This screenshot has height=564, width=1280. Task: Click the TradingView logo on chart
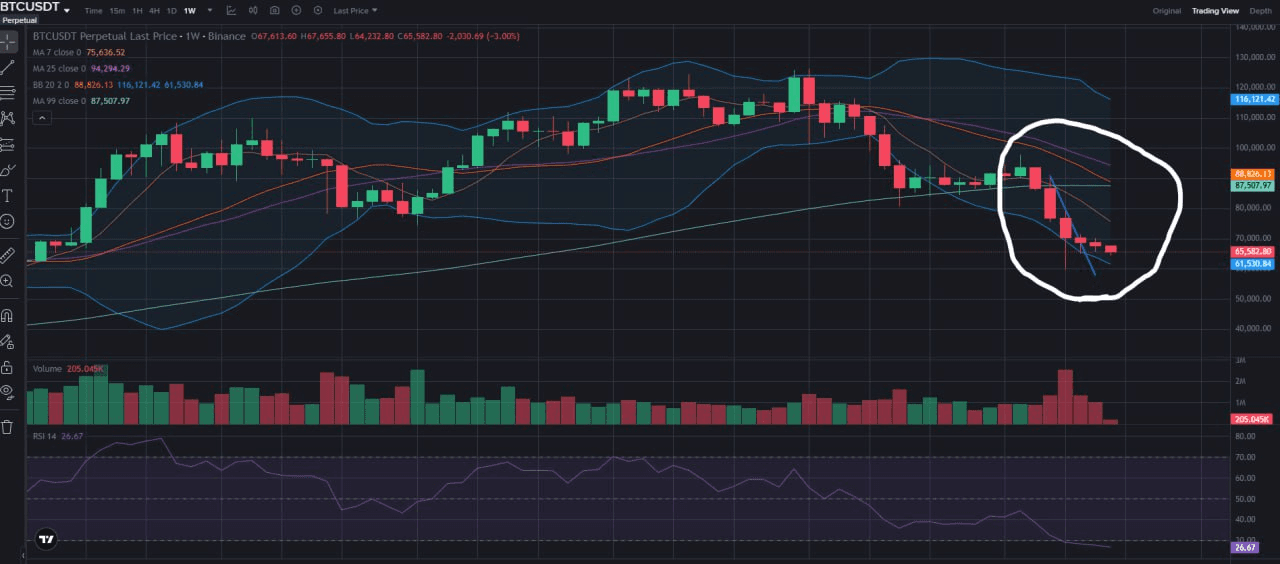click(46, 539)
